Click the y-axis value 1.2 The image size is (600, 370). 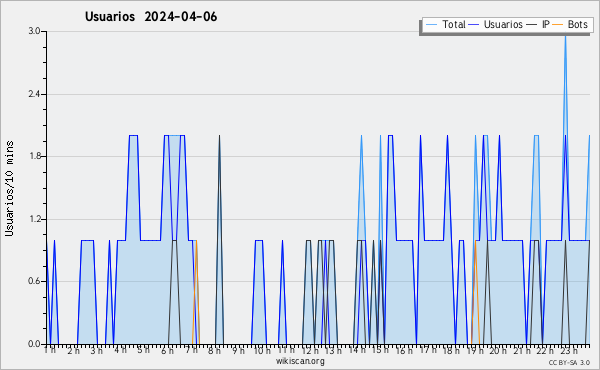pyautogui.click(x=34, y=219)
